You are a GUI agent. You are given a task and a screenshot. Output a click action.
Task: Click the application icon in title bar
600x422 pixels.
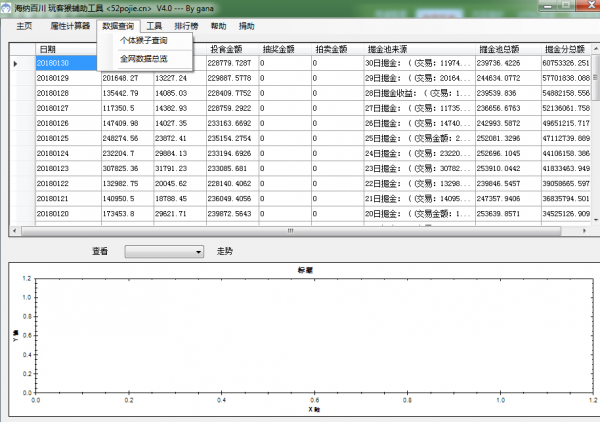[x=8, y=8]
